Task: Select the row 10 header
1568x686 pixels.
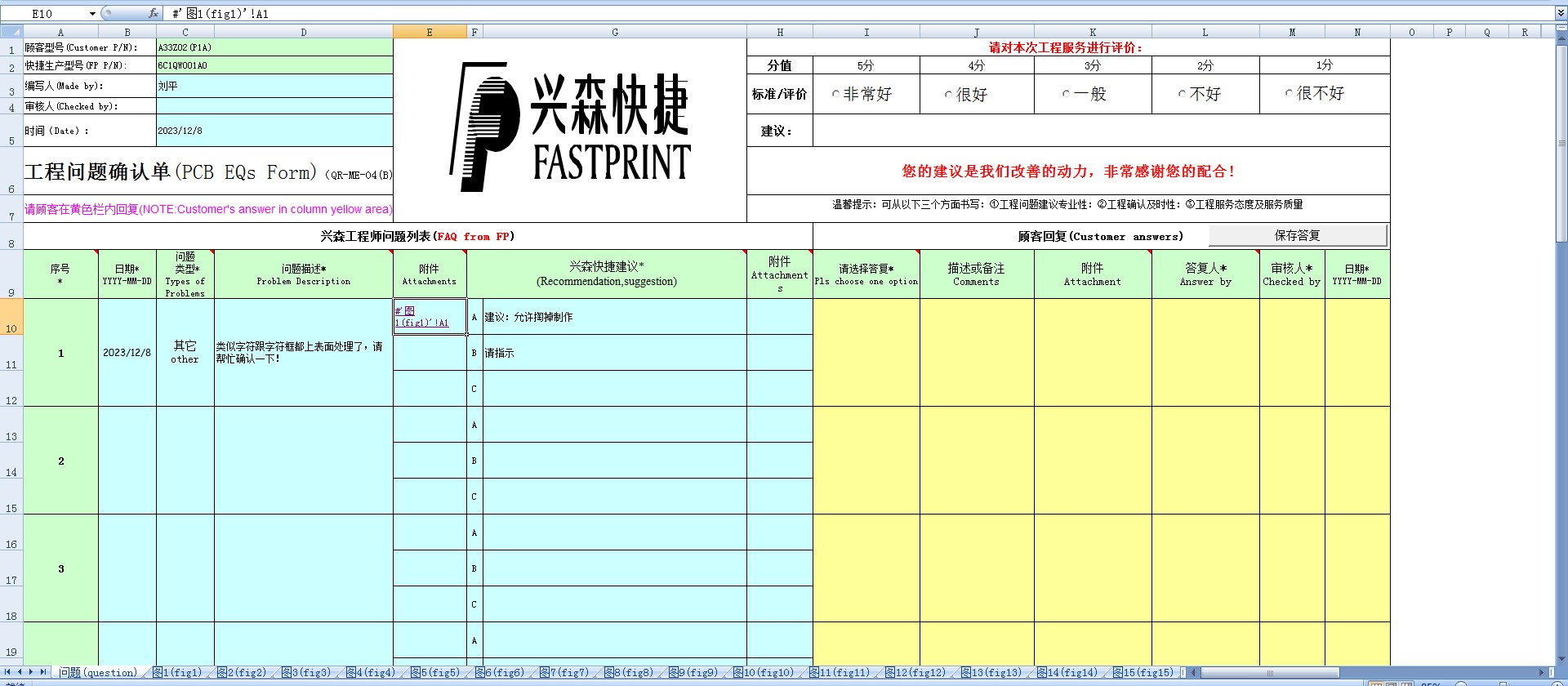Action: (11, 317)
